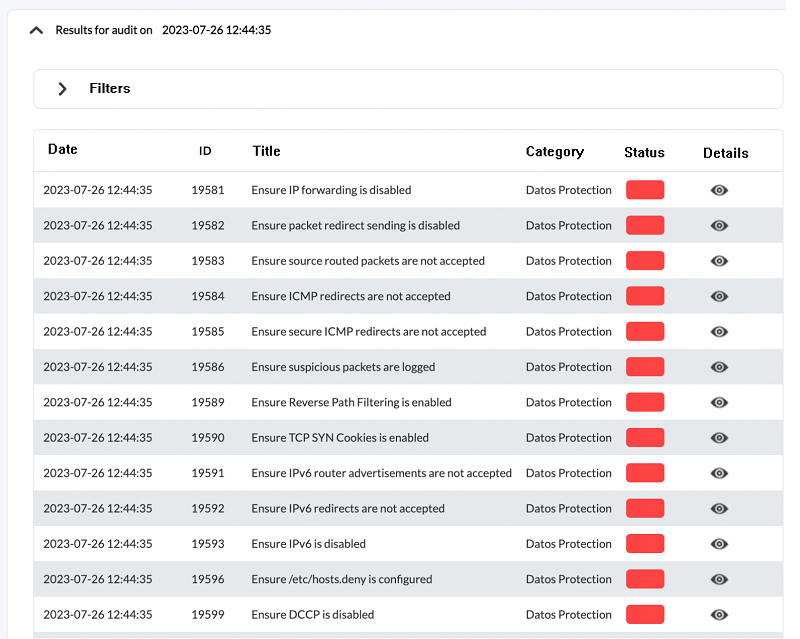Show details for DCCP is disabled row

coord(719,615)
